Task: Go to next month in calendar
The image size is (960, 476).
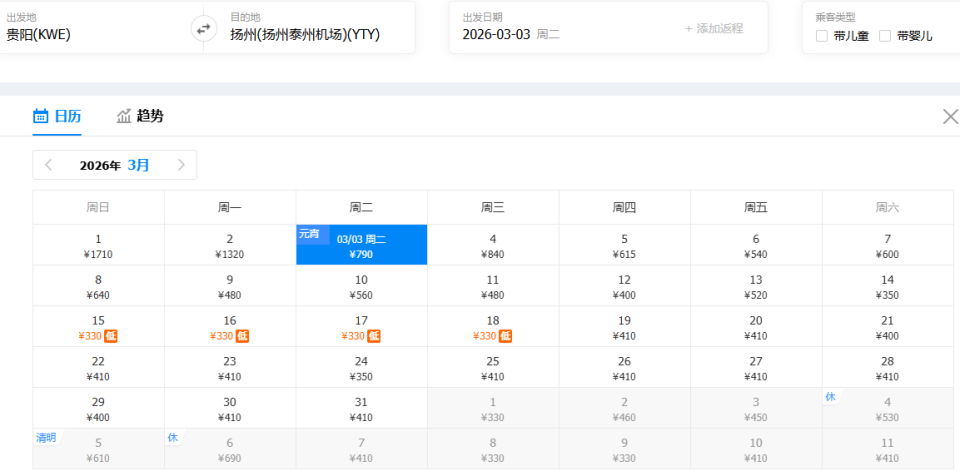Action: point(181,165)
